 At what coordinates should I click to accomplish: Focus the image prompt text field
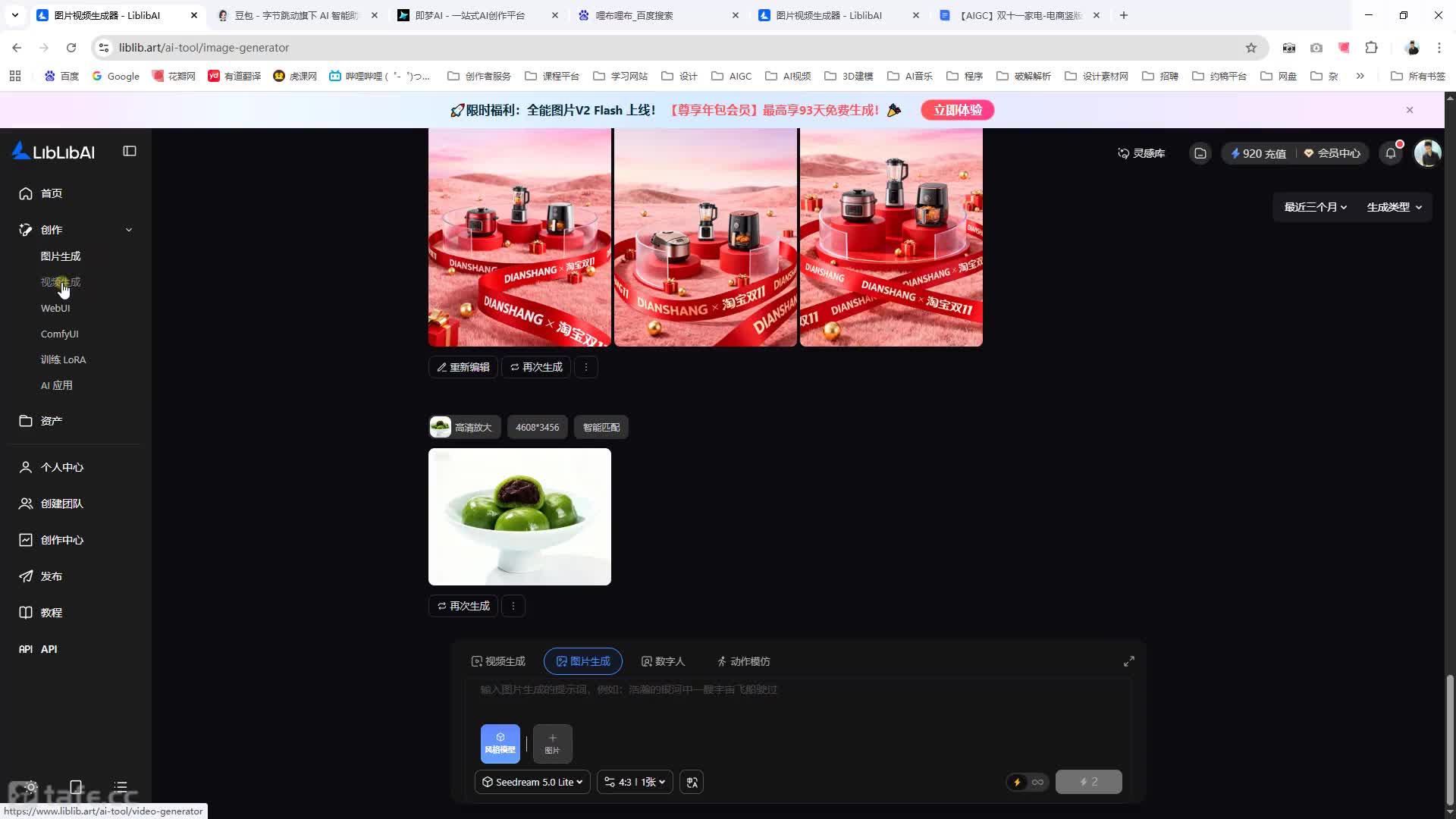(x=798, y=698)
